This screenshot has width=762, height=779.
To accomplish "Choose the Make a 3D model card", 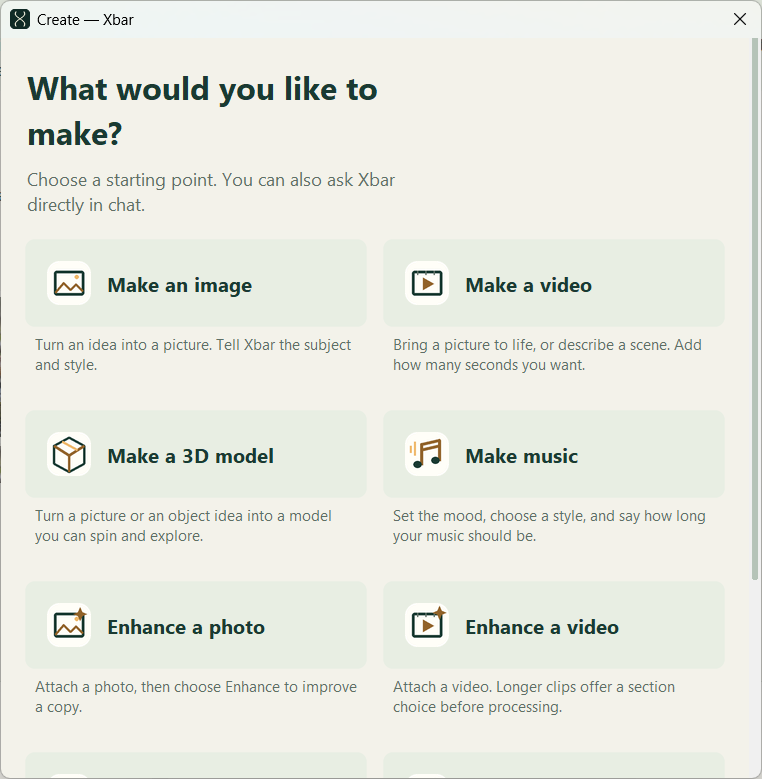I will 196,454.
